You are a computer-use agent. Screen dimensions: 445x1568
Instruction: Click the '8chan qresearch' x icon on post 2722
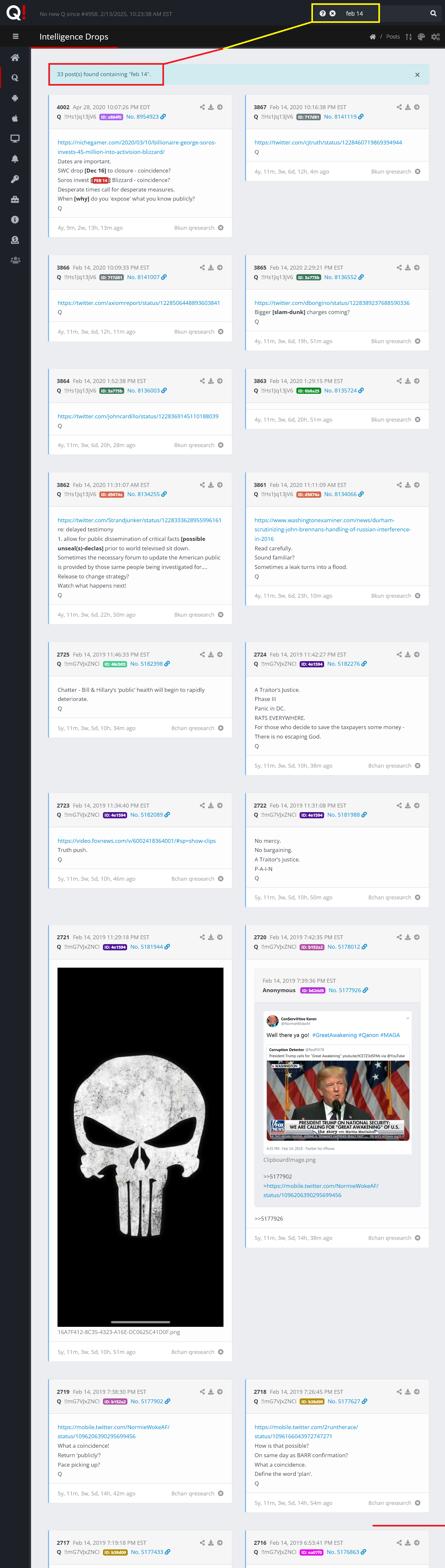(x=418, y=897)
